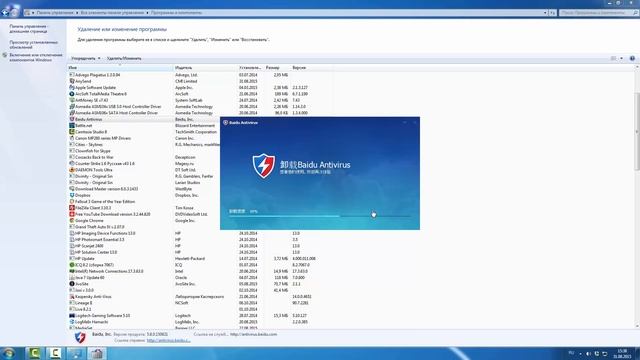Sort by the Имя column header
Image resolution: width=640 pixels, height=360 pixels.
[120, 68]
